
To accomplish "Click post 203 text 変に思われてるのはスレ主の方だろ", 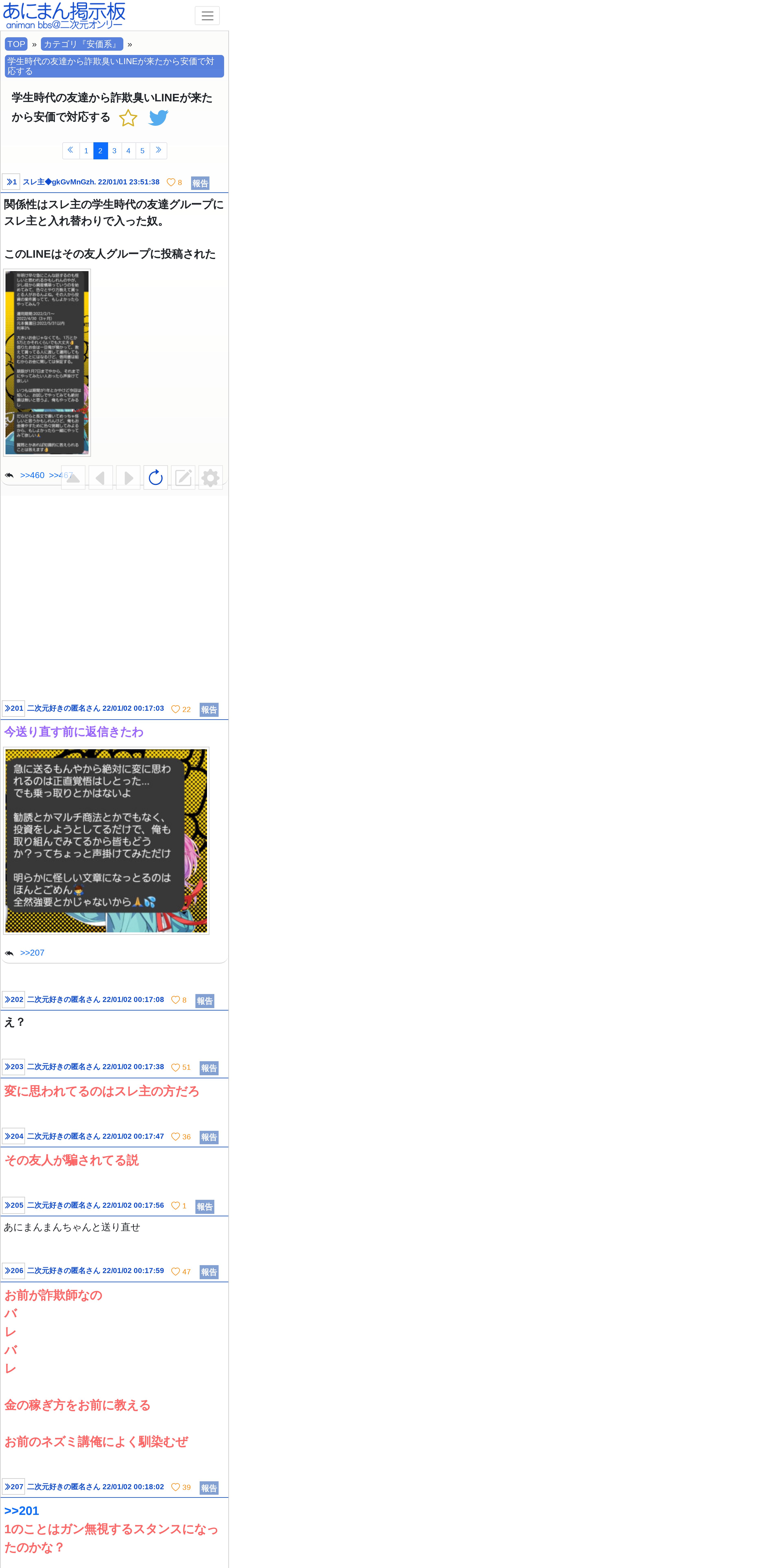I will 102,1091.
